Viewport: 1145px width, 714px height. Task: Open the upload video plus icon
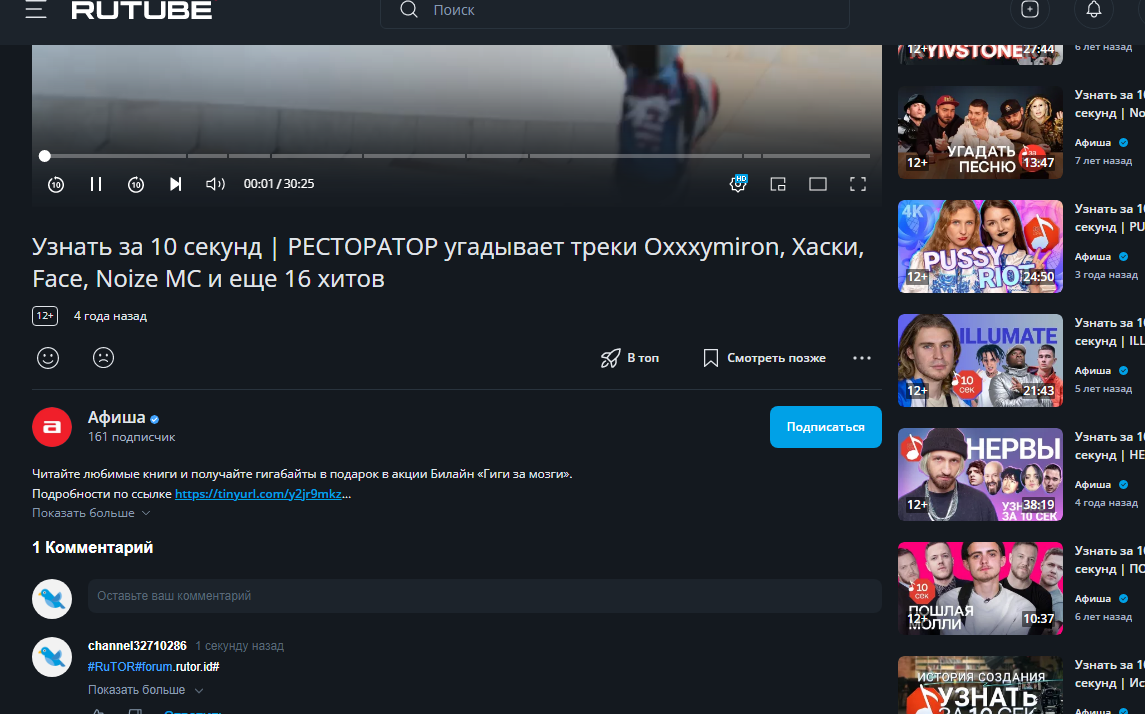pos(1030,9)
